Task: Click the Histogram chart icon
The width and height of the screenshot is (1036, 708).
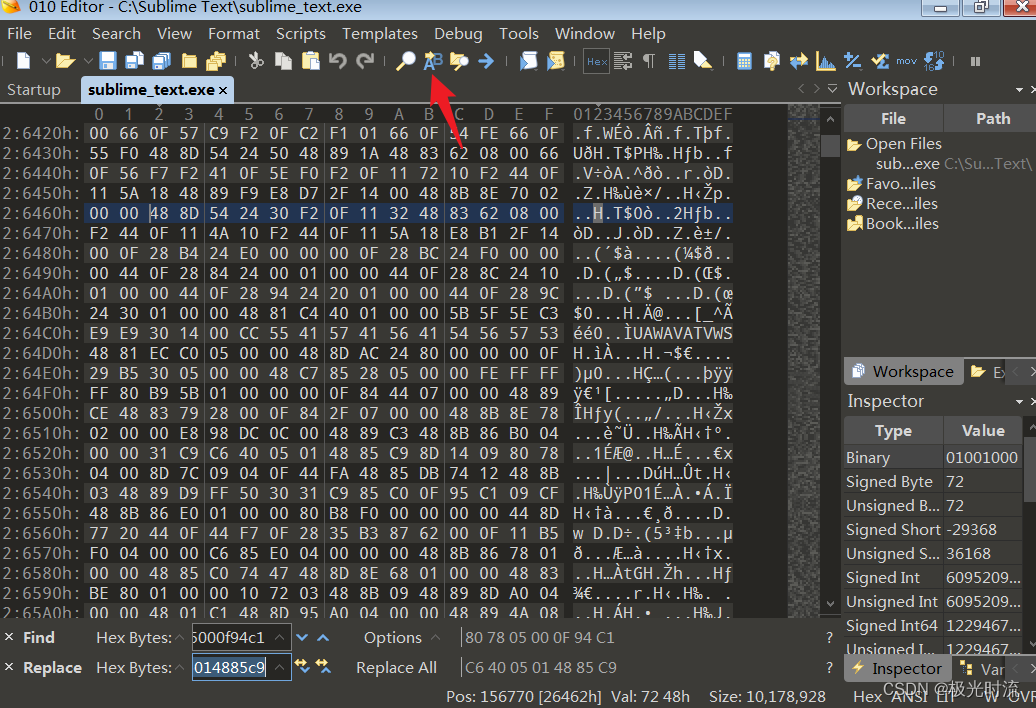Action: [825, 61]
